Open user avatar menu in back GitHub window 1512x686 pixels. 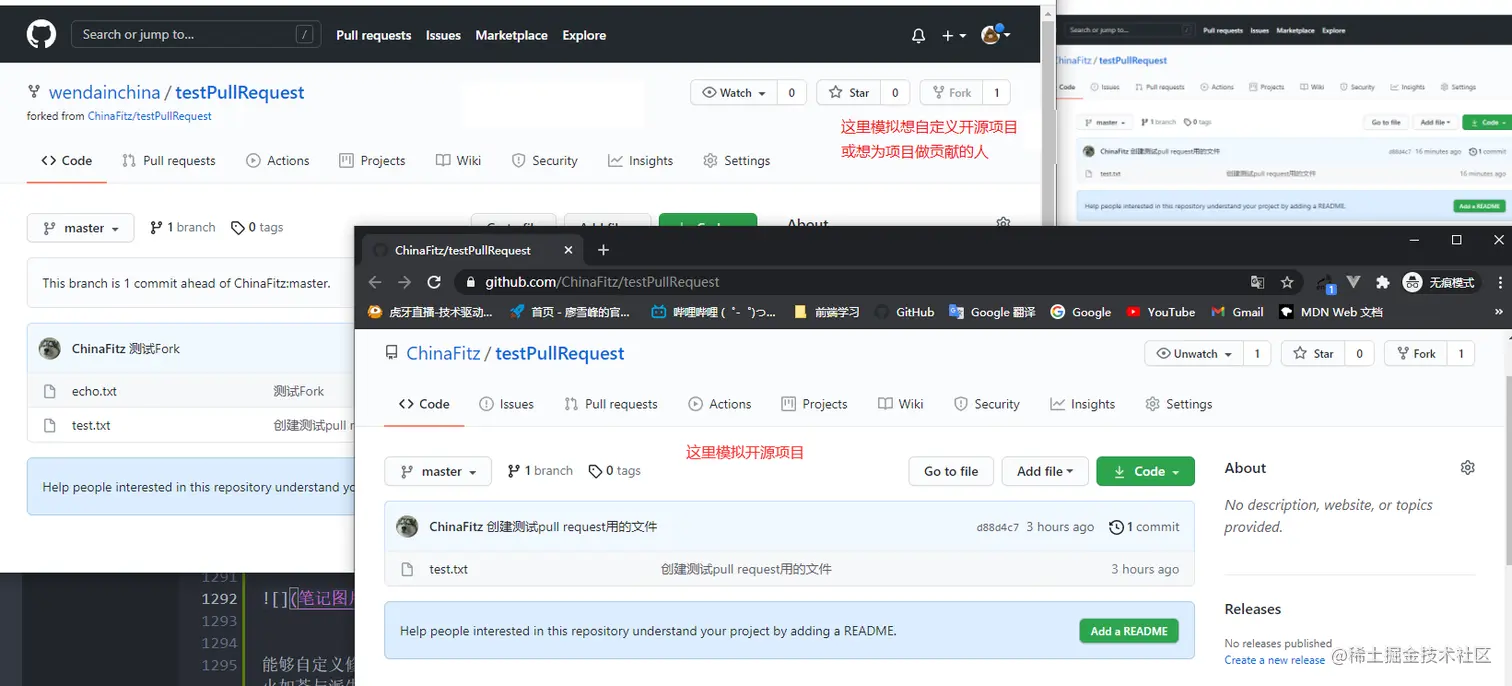click(x=995, y=35)
